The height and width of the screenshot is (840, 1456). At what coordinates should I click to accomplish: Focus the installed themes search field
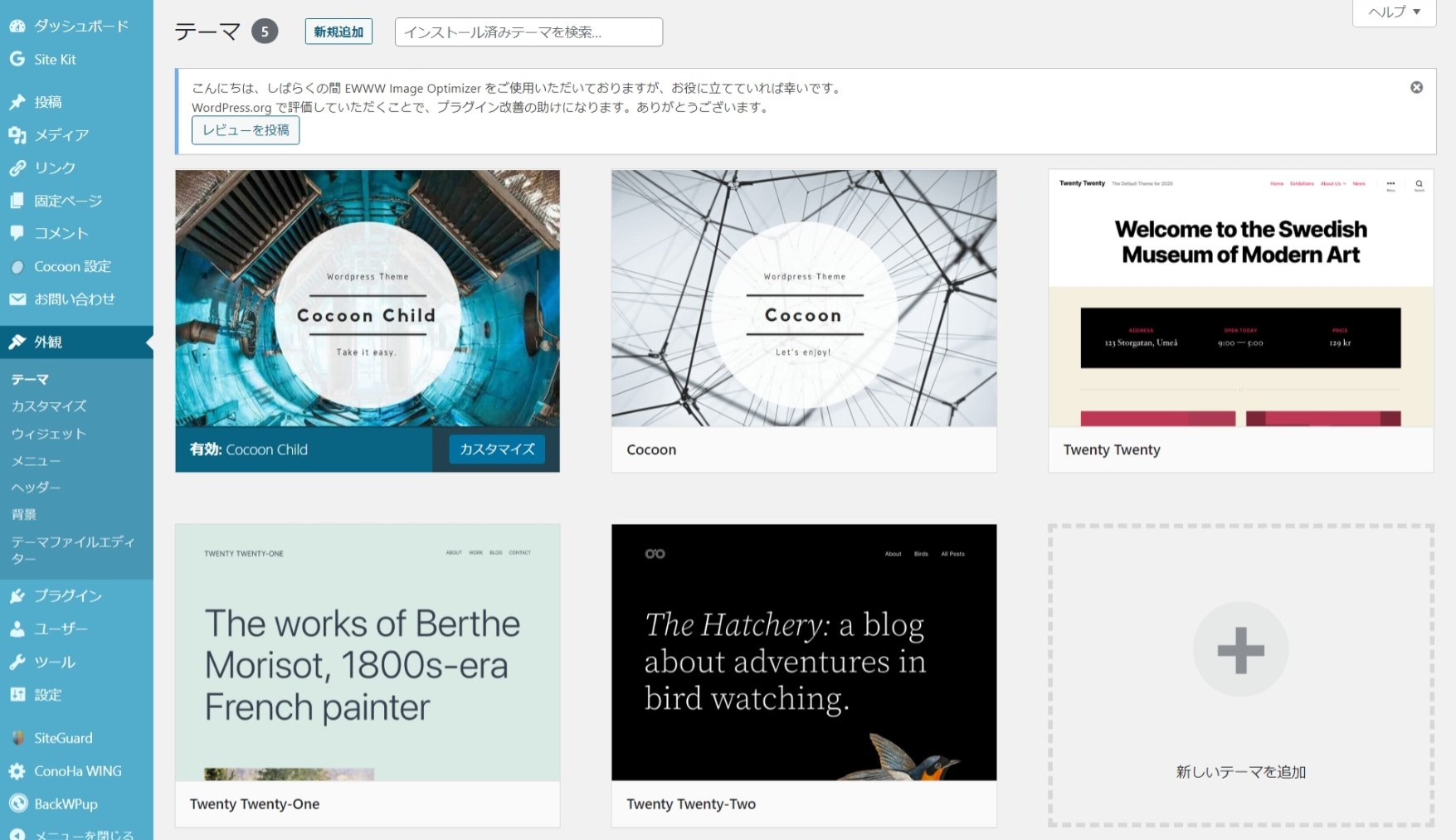528,32
